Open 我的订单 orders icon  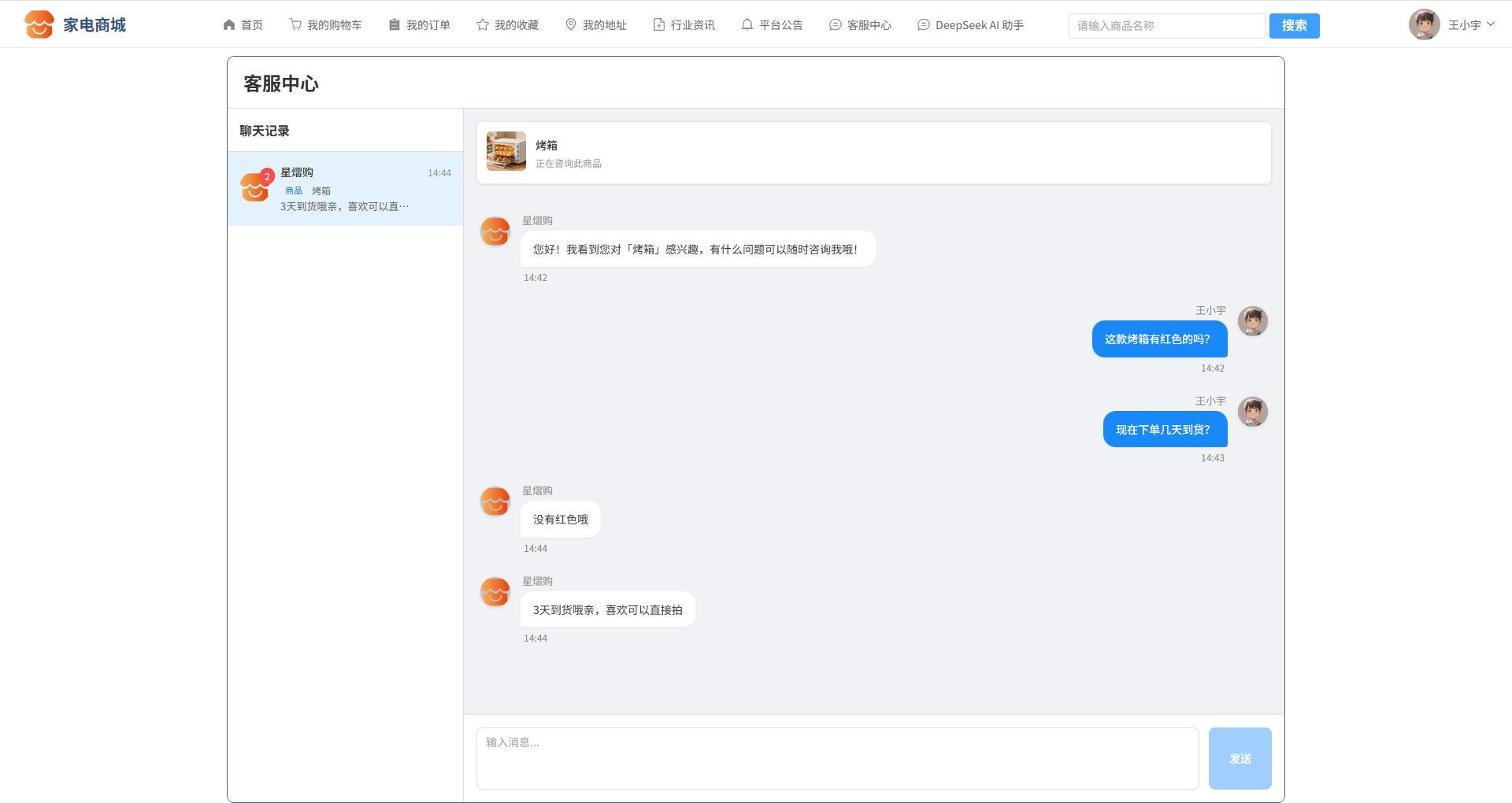click(x=395, y=24)
